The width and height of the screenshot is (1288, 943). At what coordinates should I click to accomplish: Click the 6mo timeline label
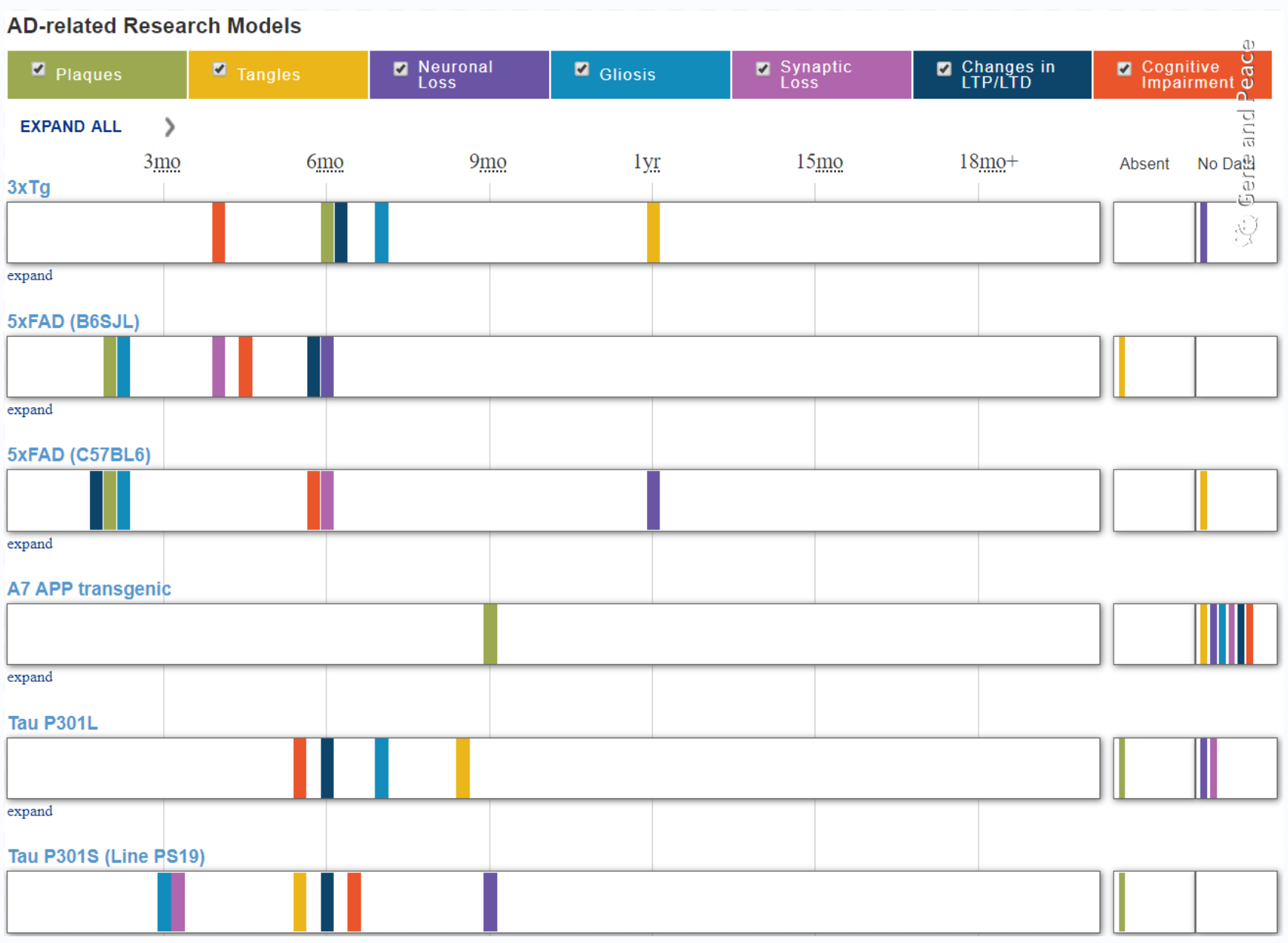click(325, 162)
